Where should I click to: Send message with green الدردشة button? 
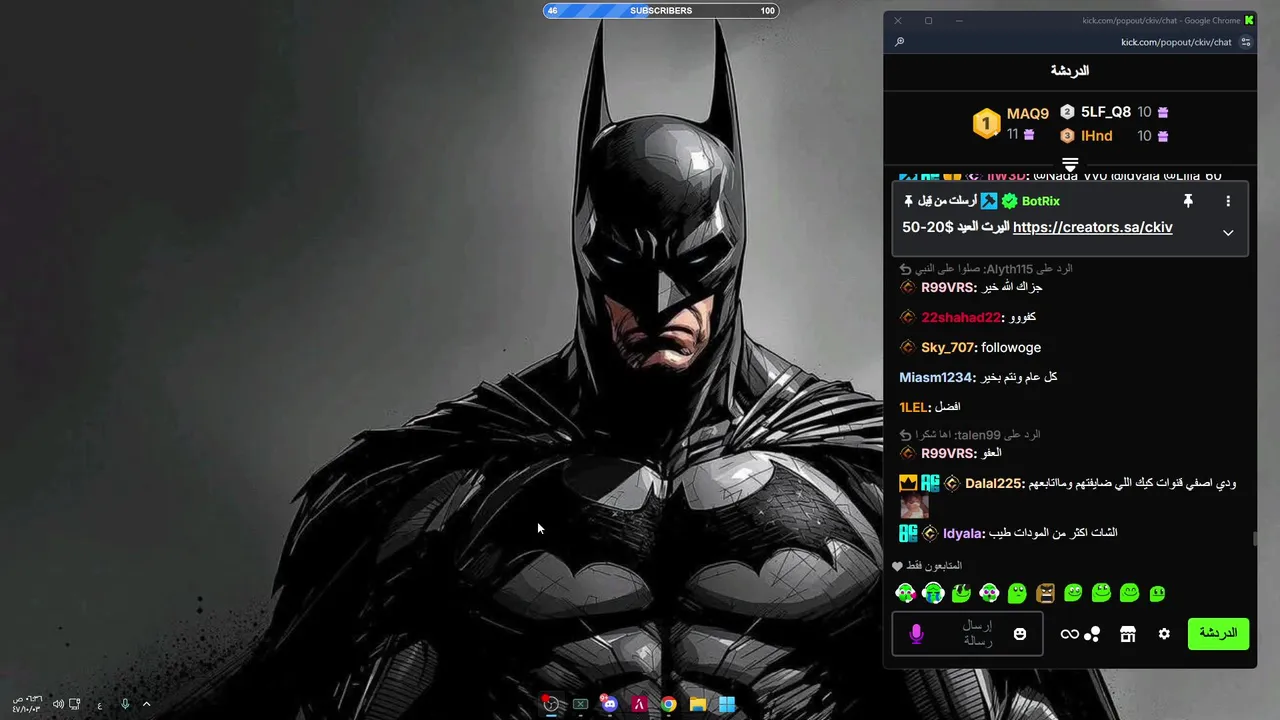1218,634
